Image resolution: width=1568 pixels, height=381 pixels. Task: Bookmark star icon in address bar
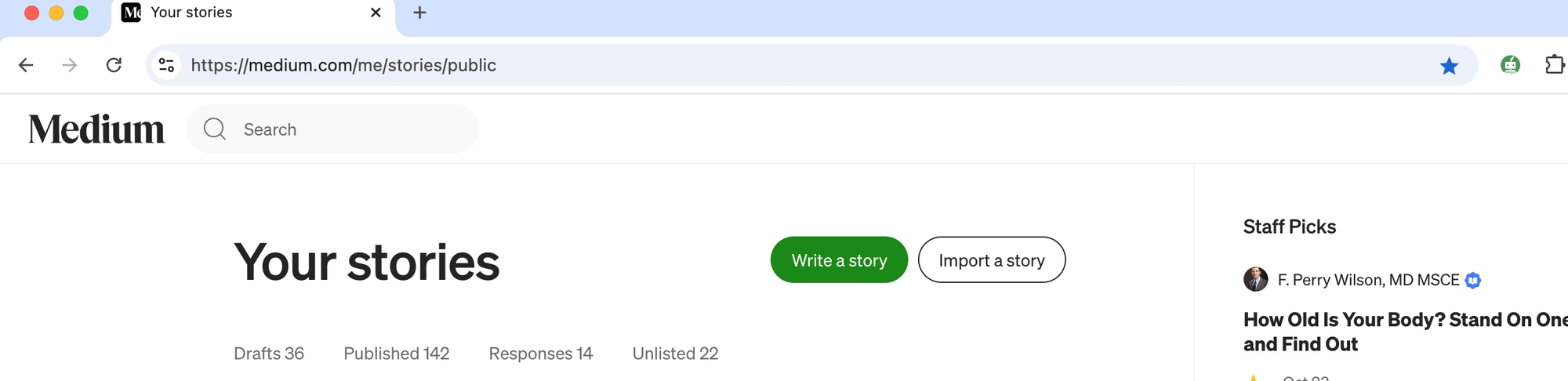(1449, 66)
